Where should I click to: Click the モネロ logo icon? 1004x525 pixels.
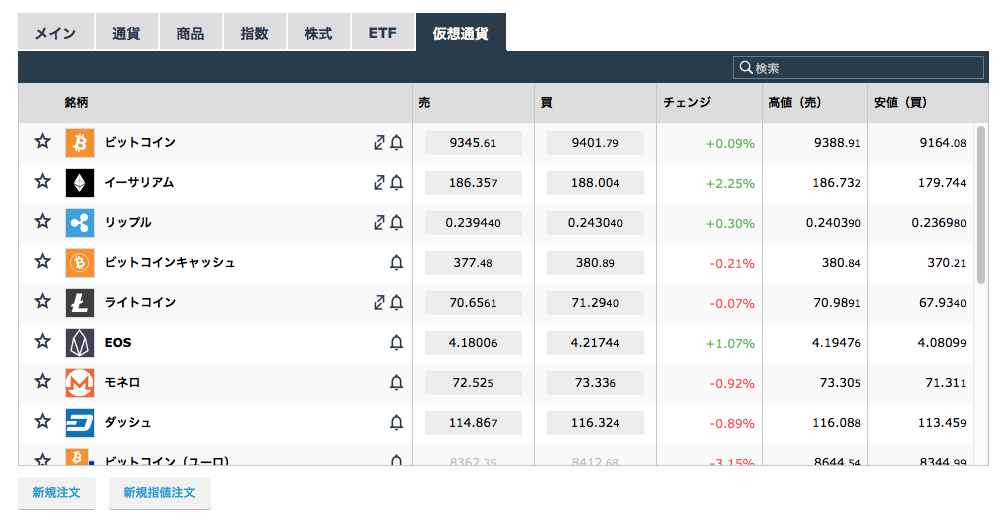(x=80, y=383)
